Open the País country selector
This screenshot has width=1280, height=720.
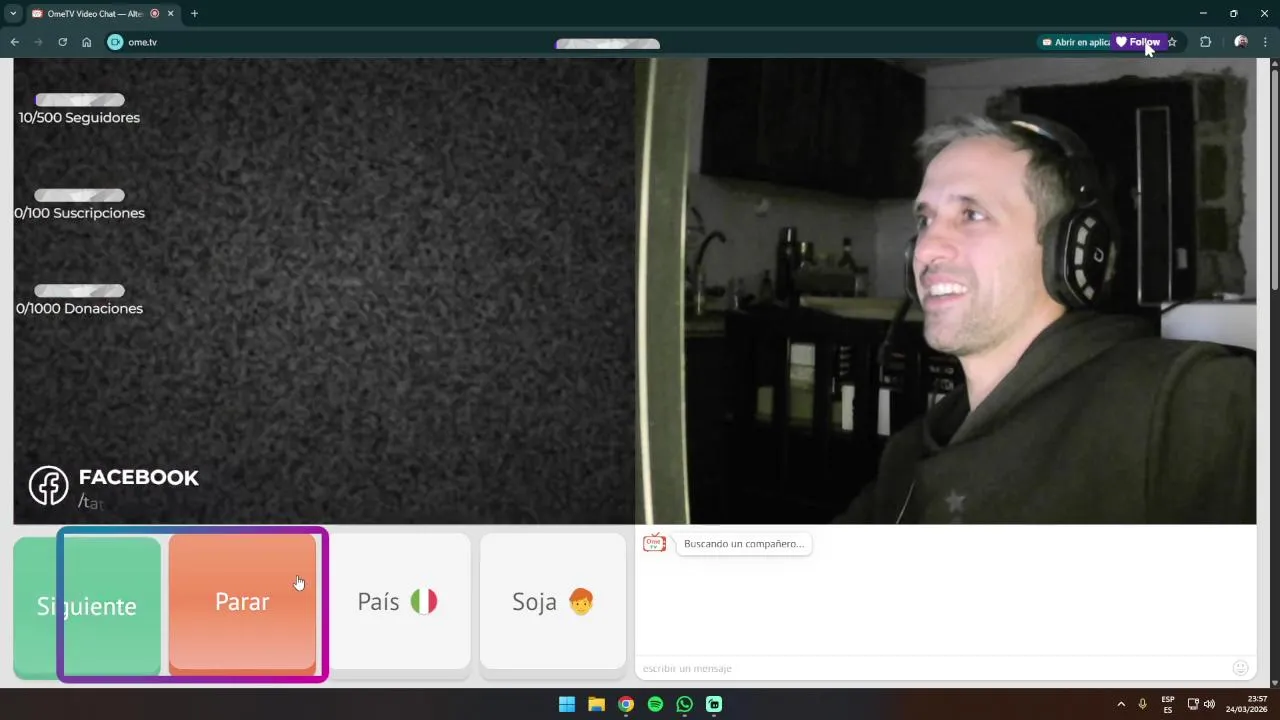pyautogui.click(x=399, y=601)
